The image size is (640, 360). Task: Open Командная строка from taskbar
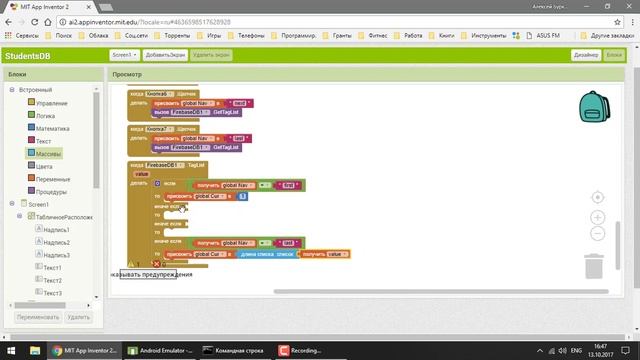coord(234,351)
